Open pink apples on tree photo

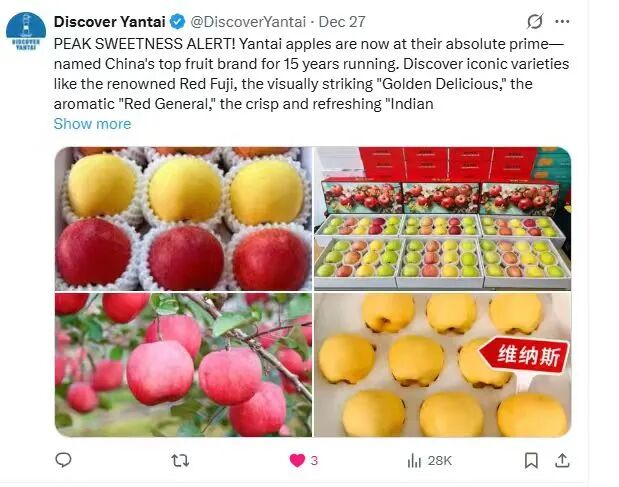(x=183, y=365)
